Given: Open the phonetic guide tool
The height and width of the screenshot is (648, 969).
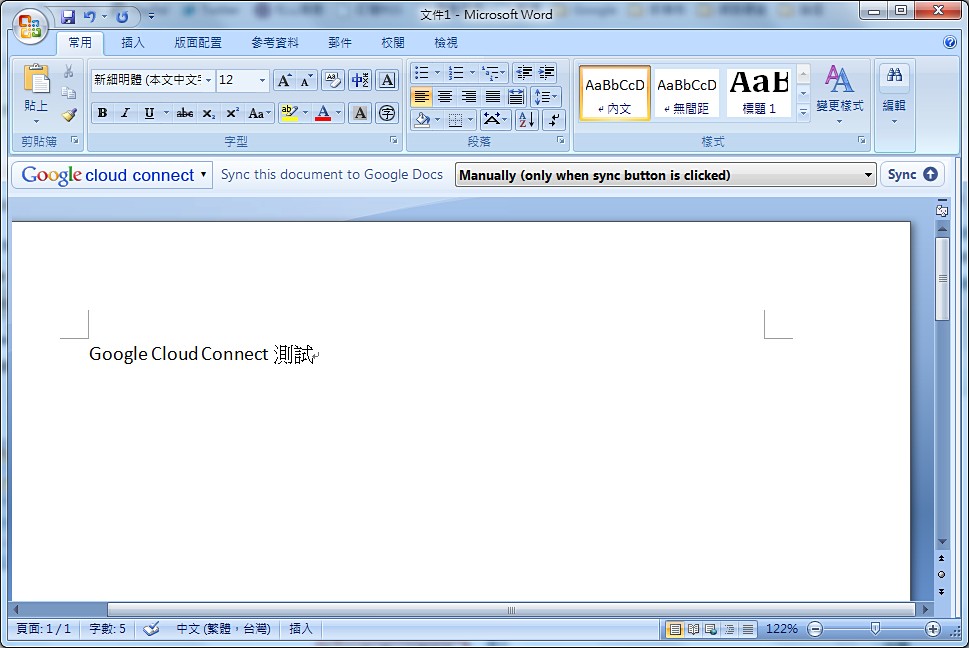Looking at the screenshot, I should coord(360,80).
